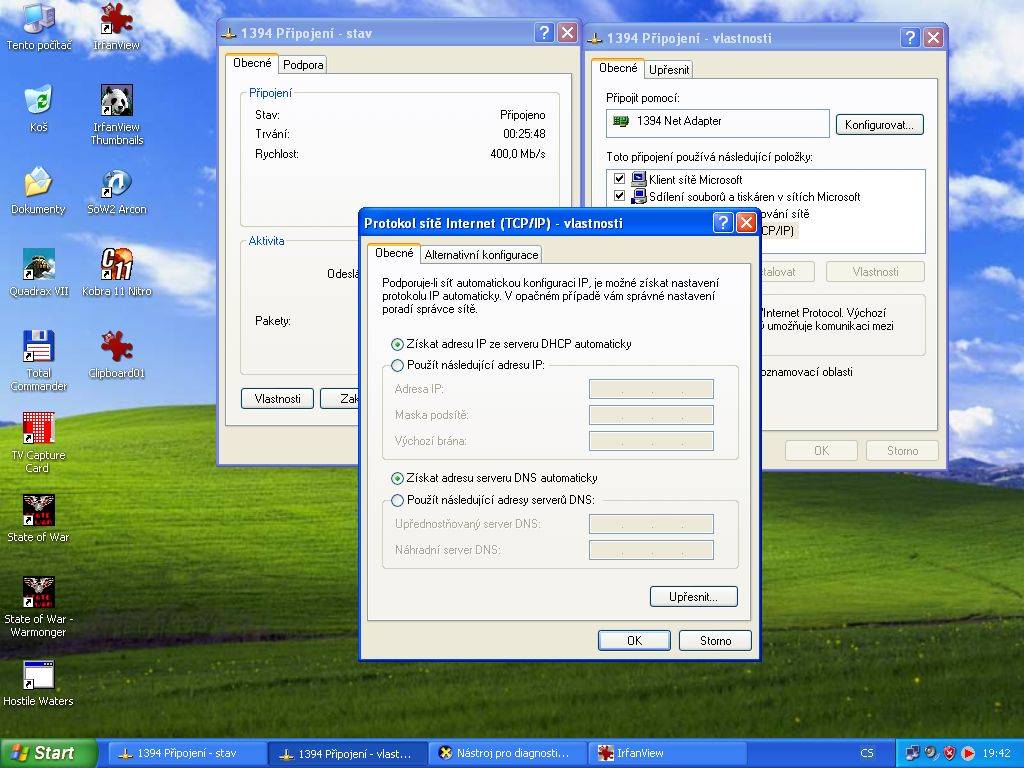Screen dimensions: 1024x768
Task: Click the taskbar clock showing 19:42
Action: [997, 753]
